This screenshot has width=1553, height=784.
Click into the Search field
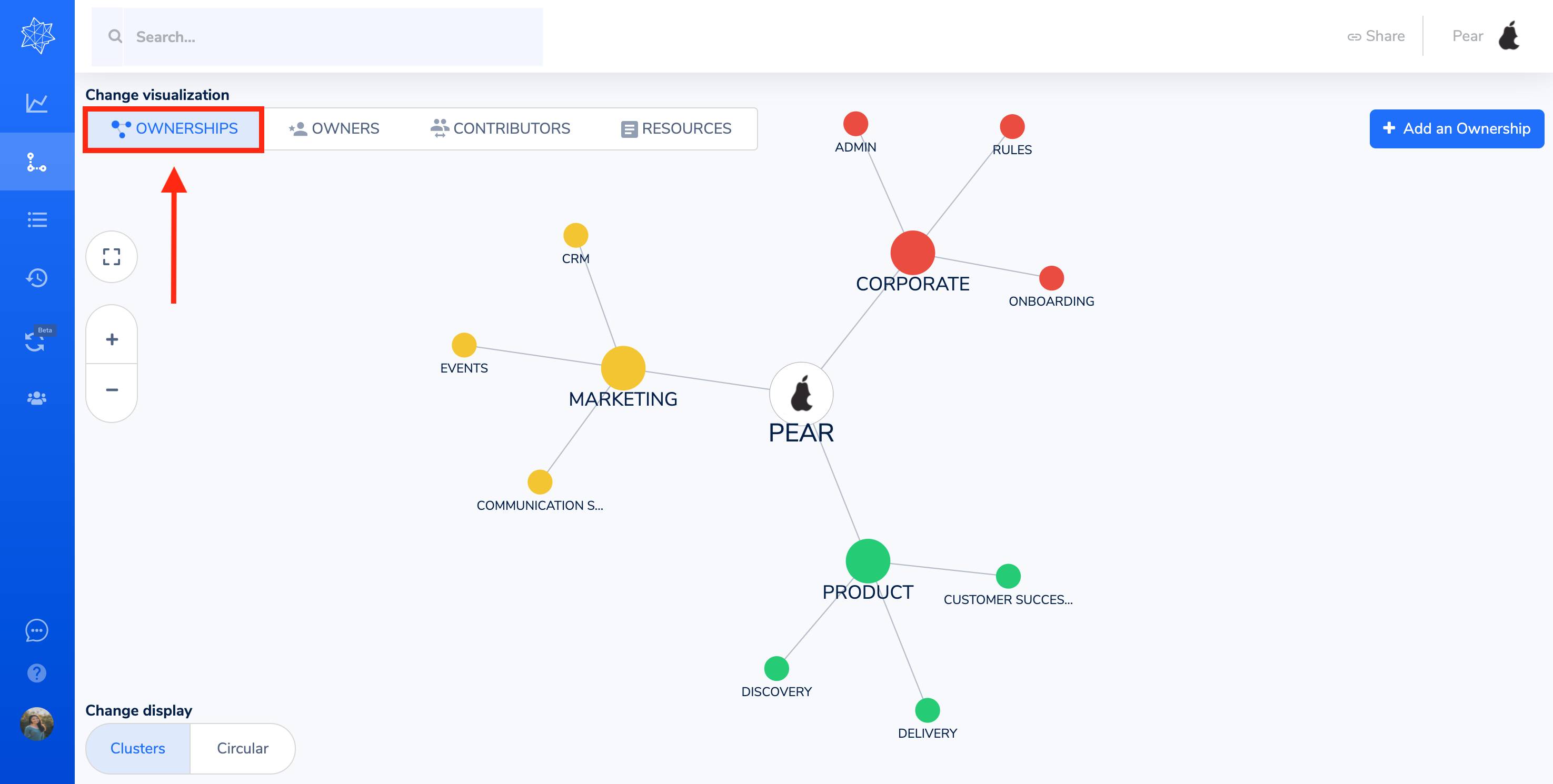tap(332, 37)
